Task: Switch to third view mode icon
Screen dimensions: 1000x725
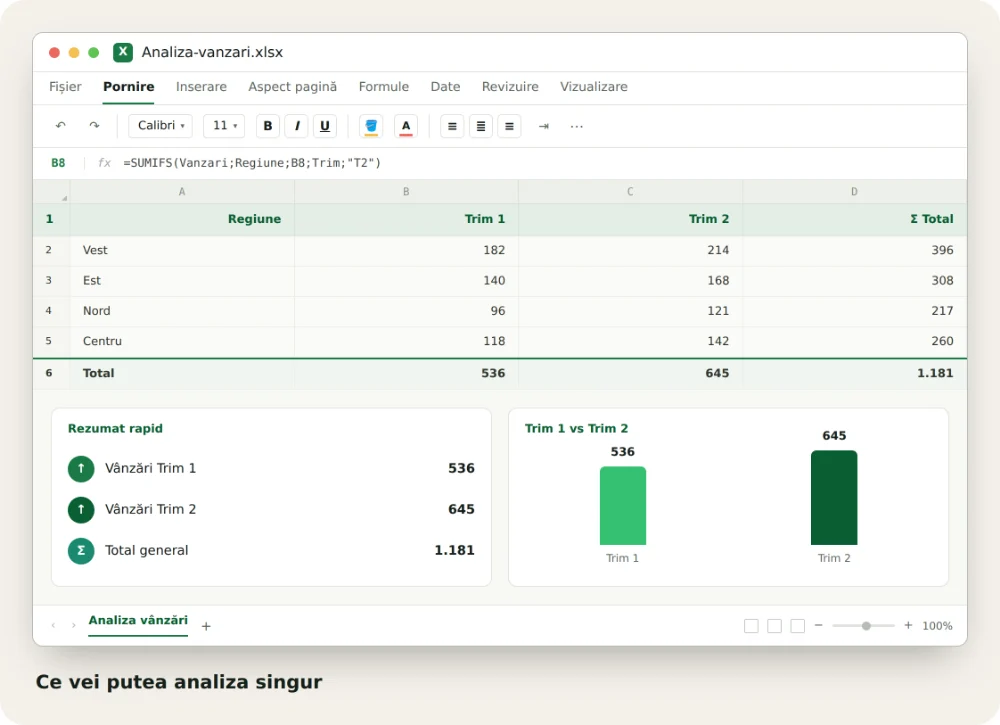Action: [x=797, y=626]
